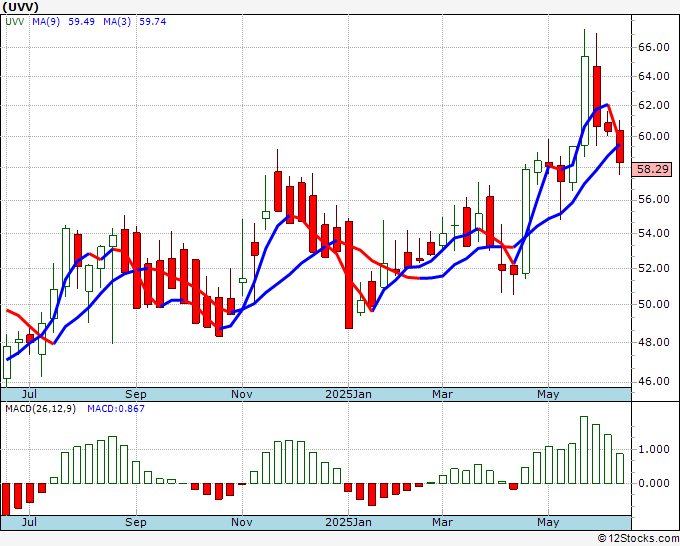Click the MACD(26,12,9) indicator label
Viewport: 680px width, 546px height.
[x=40, y=409]
